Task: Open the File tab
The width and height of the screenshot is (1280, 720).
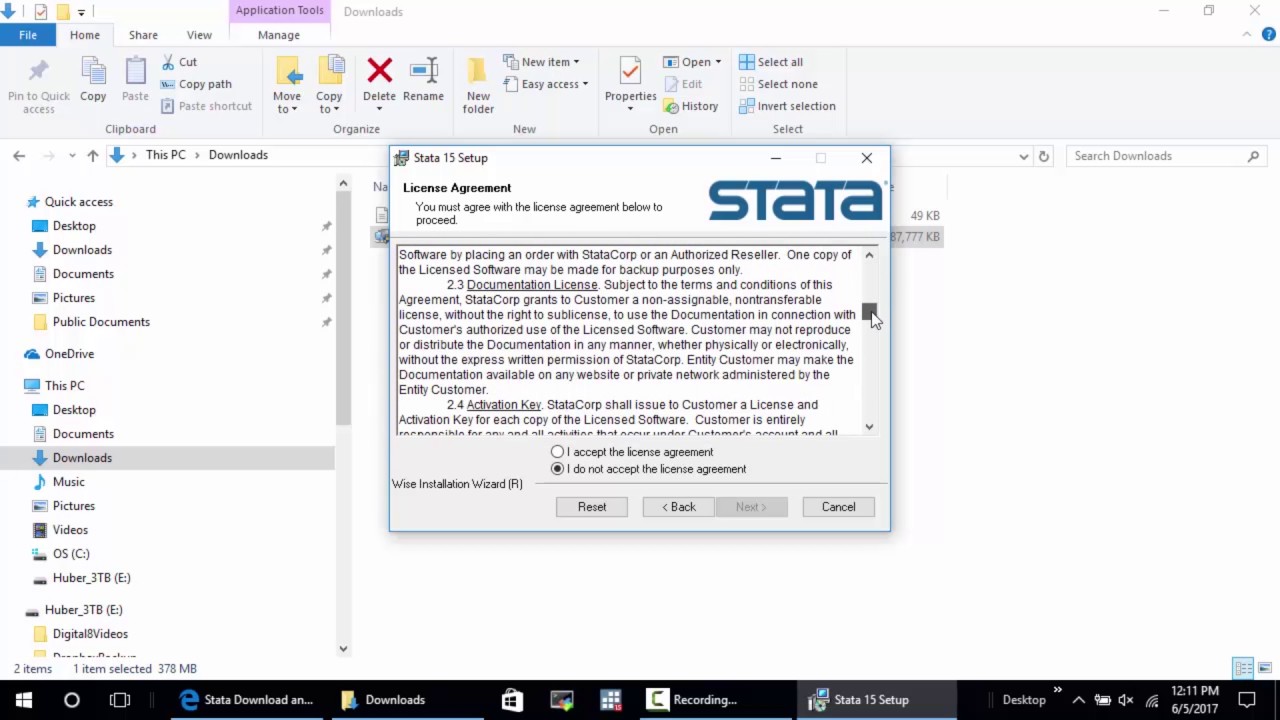Action: click(x=28, y=35)
